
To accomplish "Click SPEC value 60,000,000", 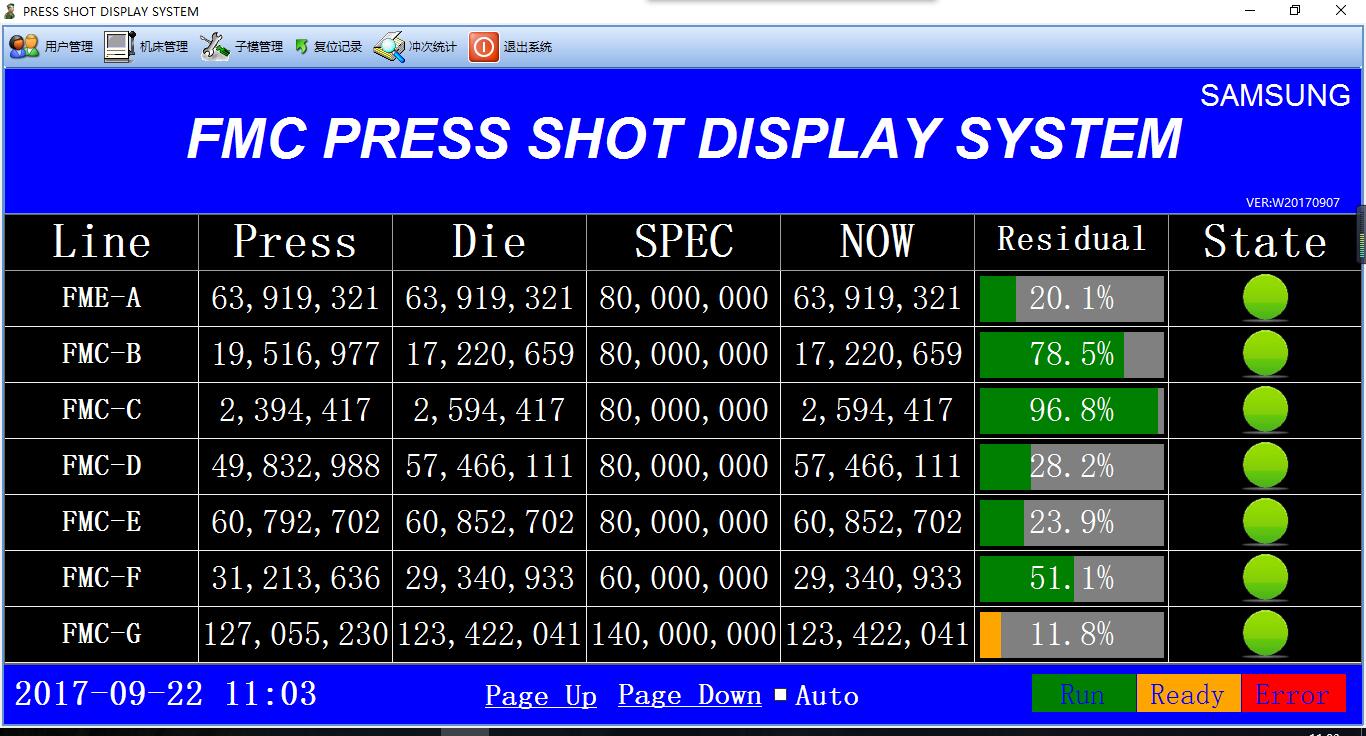I will click(683, 578).
